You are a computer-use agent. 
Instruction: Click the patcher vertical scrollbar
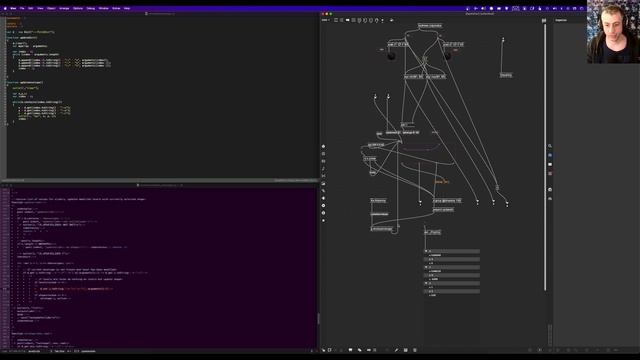click(x=545, y=157)
